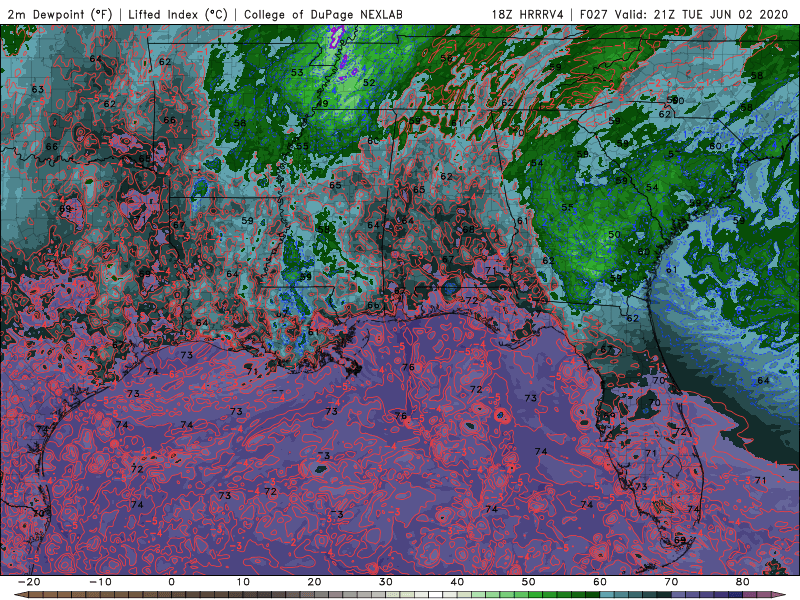The image size is (800, 600).
Task: Click the purple color bar segment below 70
Action: click(x=679, y=595)
